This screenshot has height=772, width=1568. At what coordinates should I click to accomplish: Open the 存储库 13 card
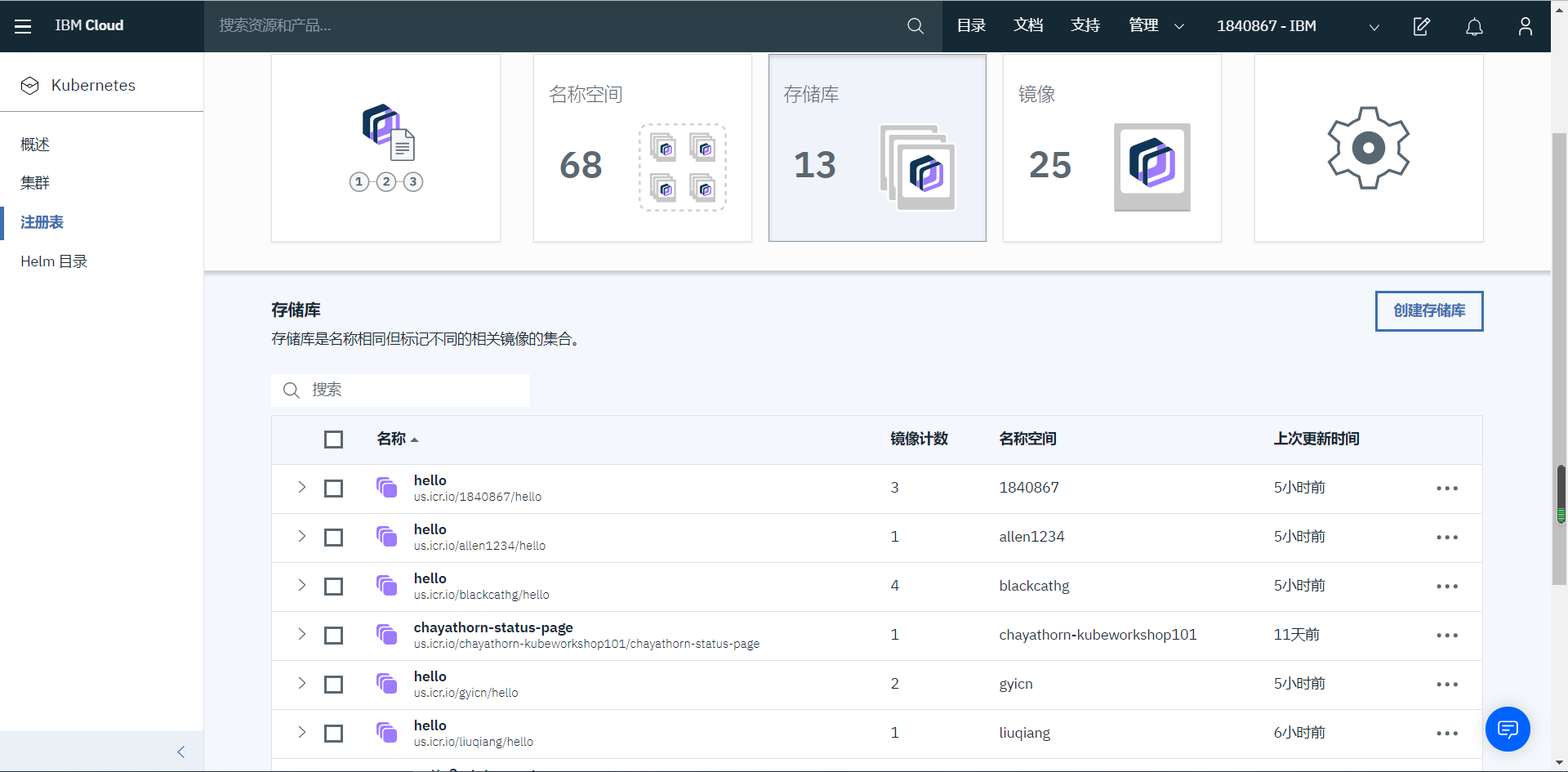[x=877, y=148]
